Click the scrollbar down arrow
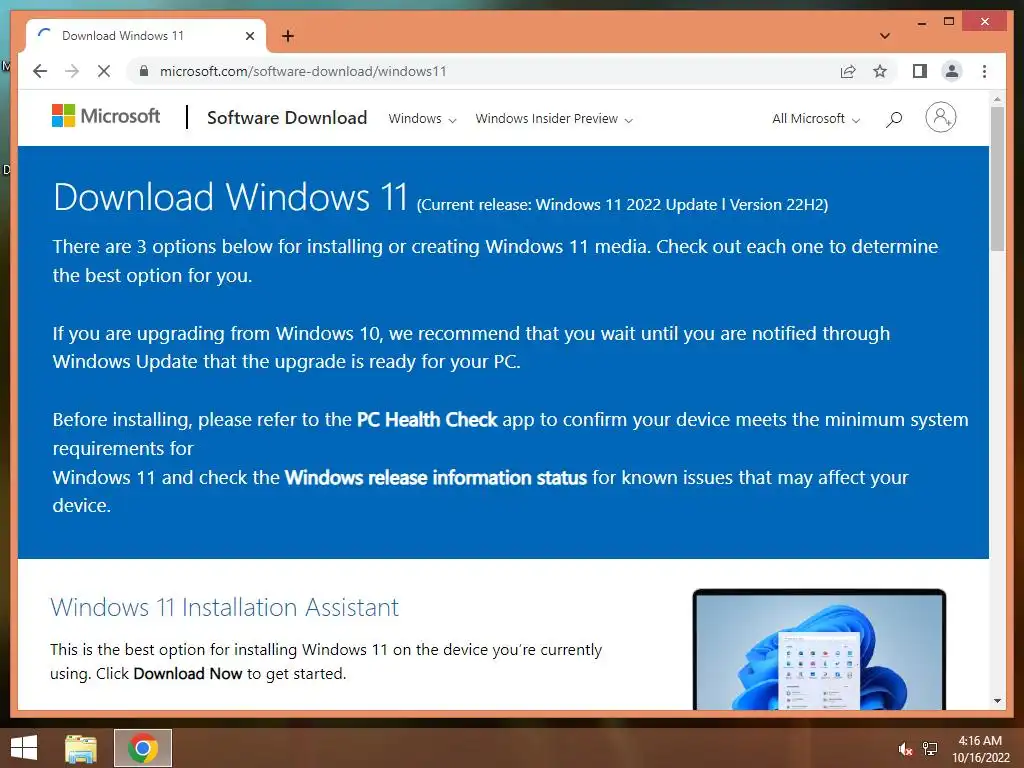1024x768 pixels. click(x=997, y=701)
